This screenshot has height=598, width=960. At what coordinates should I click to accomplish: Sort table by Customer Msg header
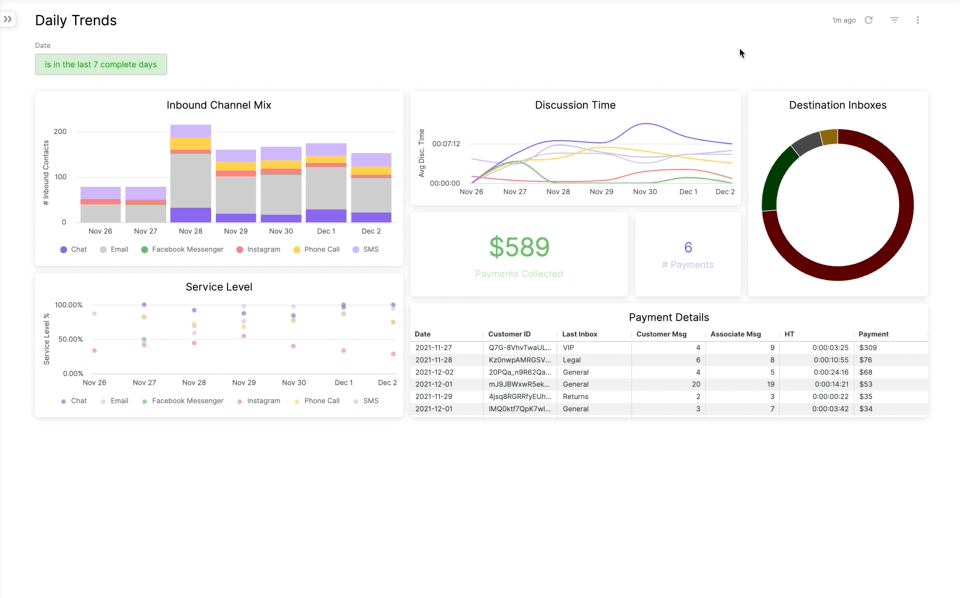pos(661,334)
